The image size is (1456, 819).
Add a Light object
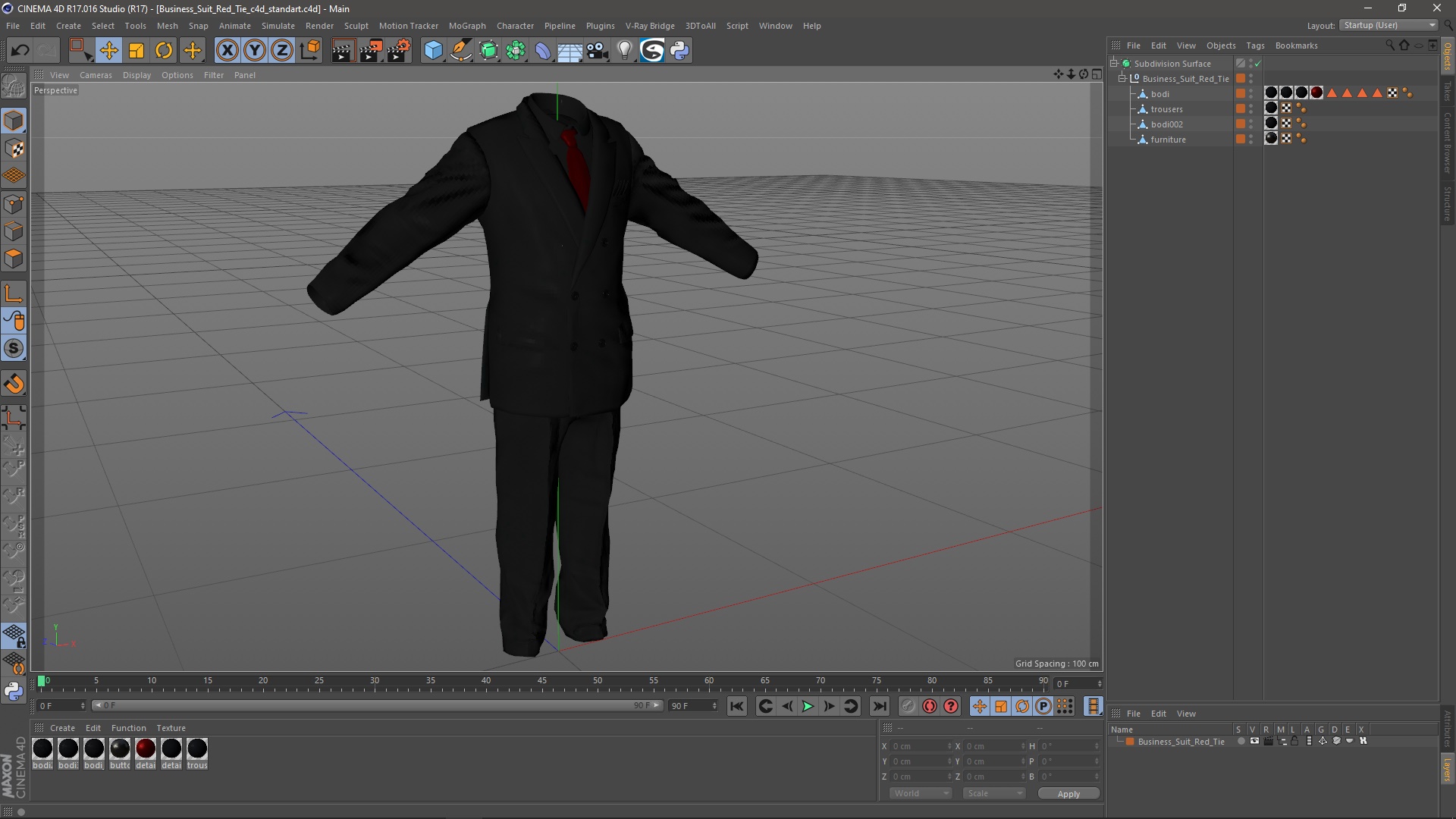tap(625, 51)
